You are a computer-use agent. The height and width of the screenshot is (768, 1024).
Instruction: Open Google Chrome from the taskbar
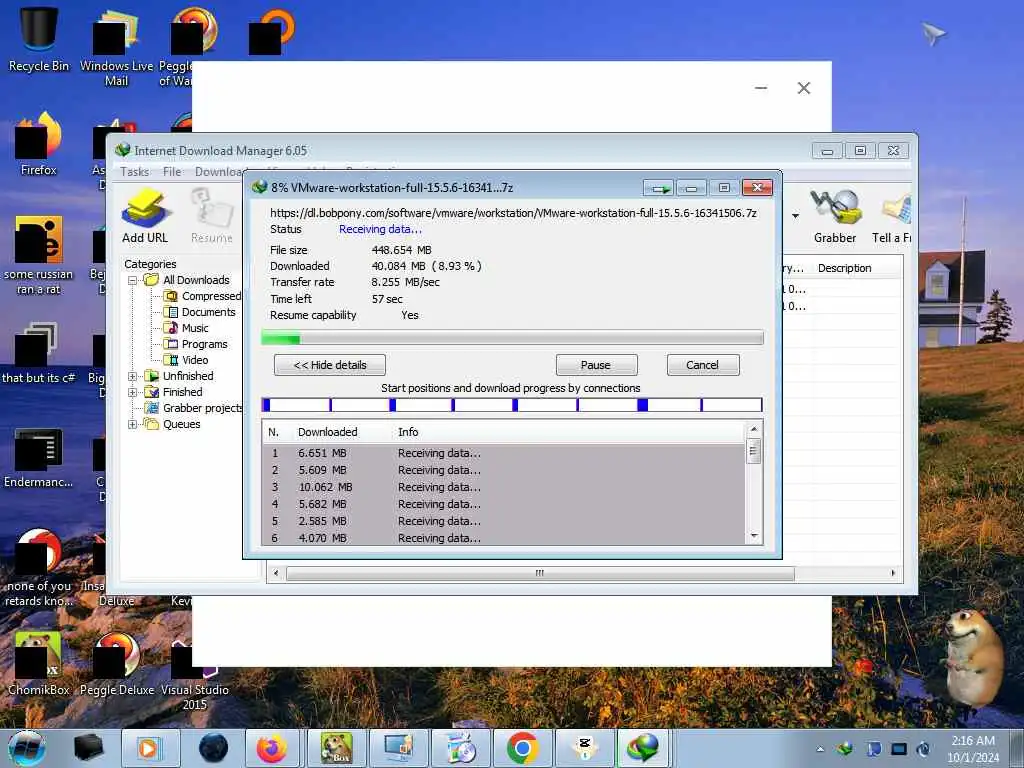522,748
